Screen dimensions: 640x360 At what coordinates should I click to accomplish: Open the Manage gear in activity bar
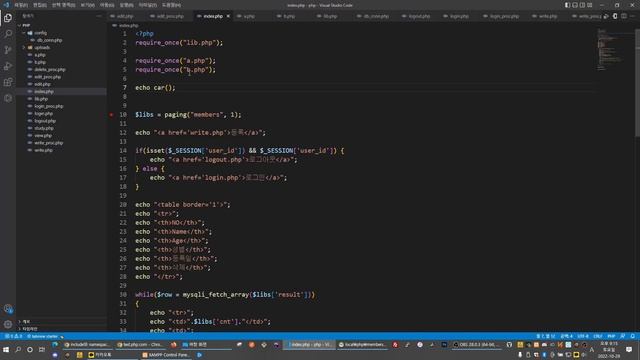(x=8, y=324)
